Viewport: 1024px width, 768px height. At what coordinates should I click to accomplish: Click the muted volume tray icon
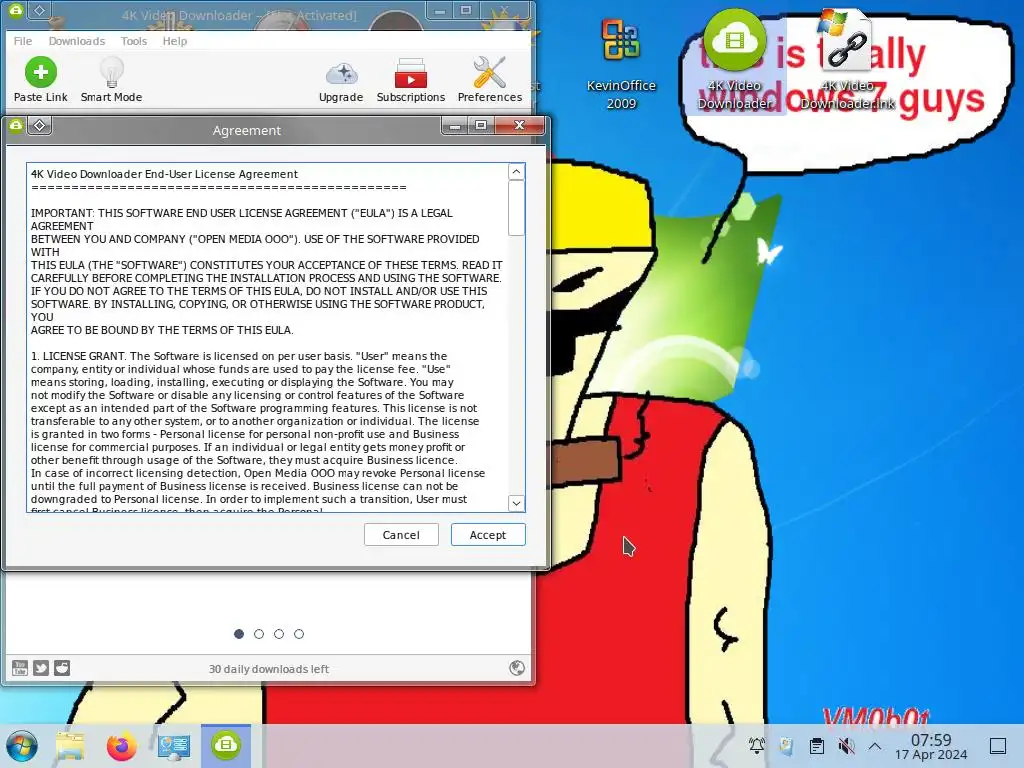(846, 746)
